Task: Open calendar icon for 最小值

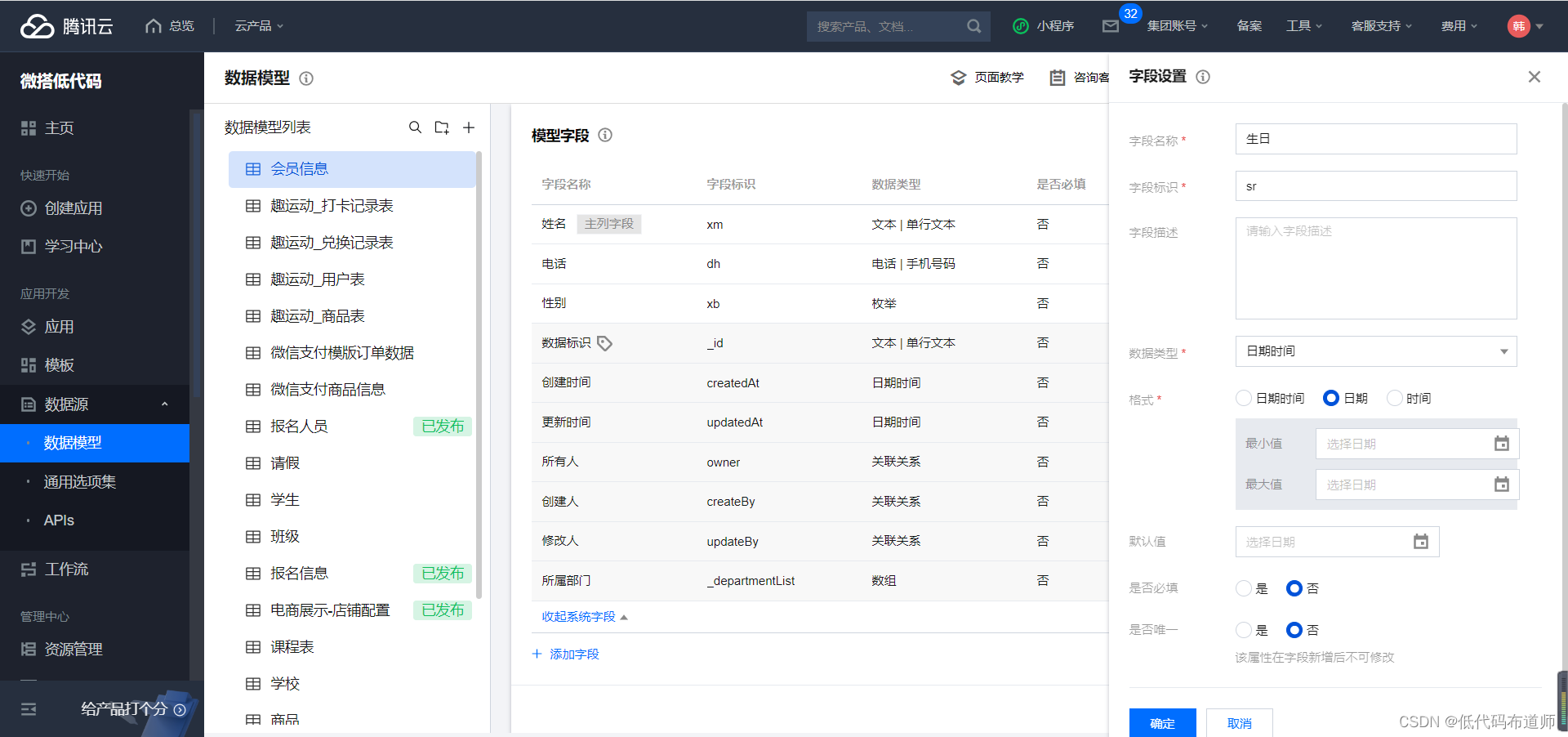Action: pyautogui.click(x=1501, y=444)
